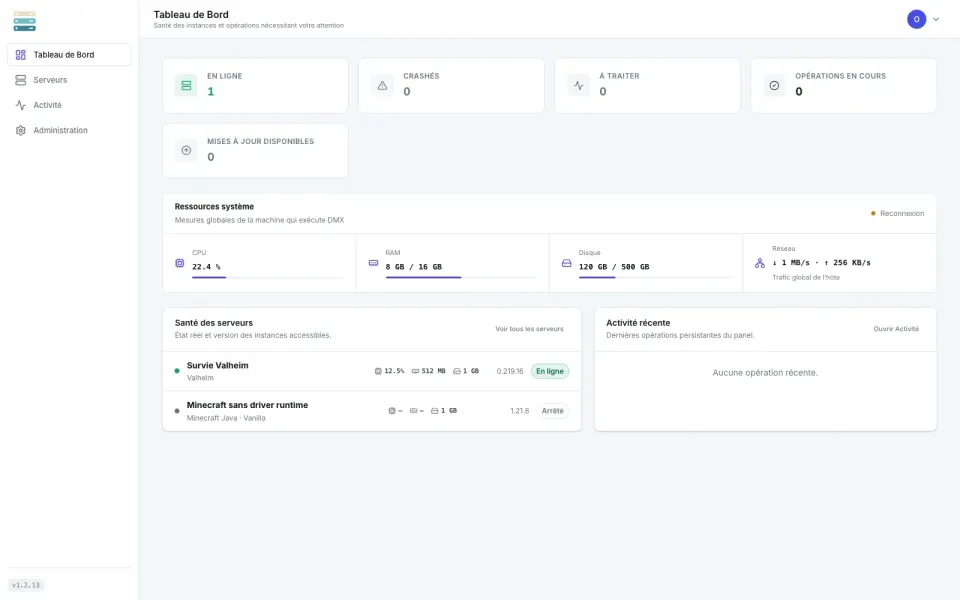Click the Crashés warning triangle icon
The height and width of the screenshot is (600, 960).
tap(382, 85)
